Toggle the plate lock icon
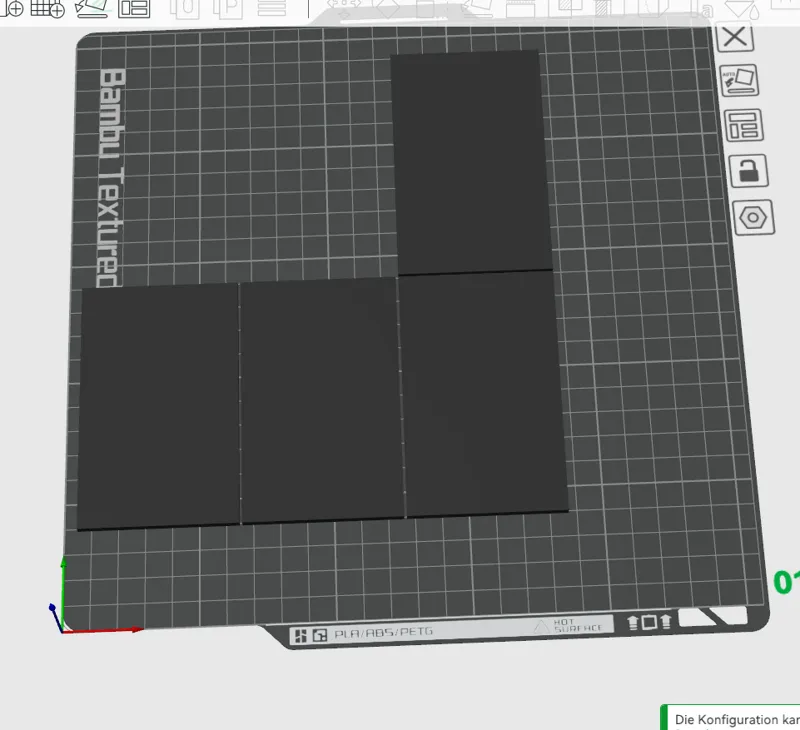800x730 pixels. [x=748, y=171]
